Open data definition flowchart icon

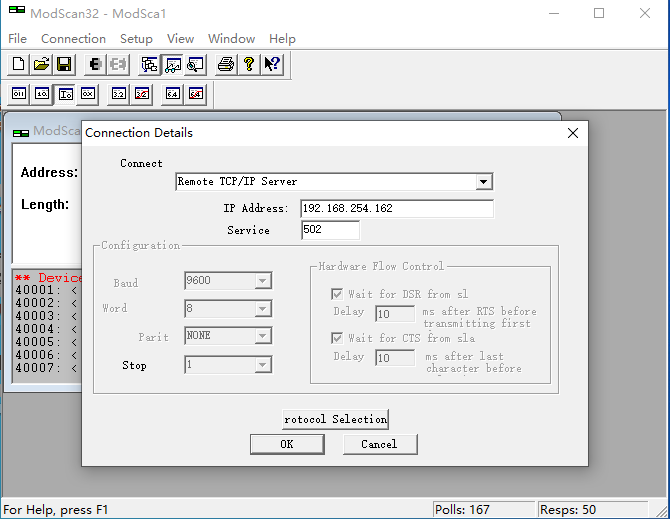coord(150,65)
